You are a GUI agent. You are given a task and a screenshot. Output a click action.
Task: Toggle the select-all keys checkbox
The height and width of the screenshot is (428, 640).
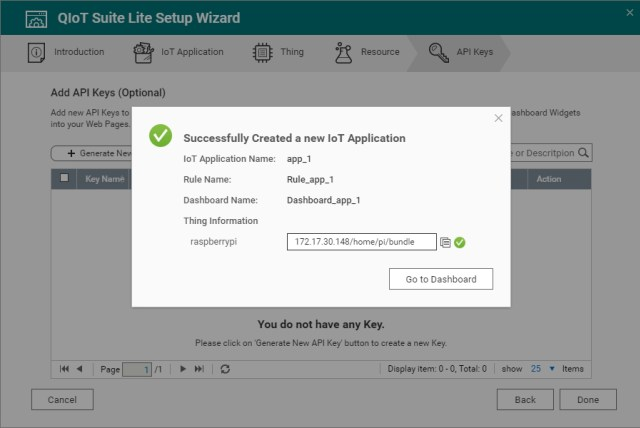[x=64, y=178]
